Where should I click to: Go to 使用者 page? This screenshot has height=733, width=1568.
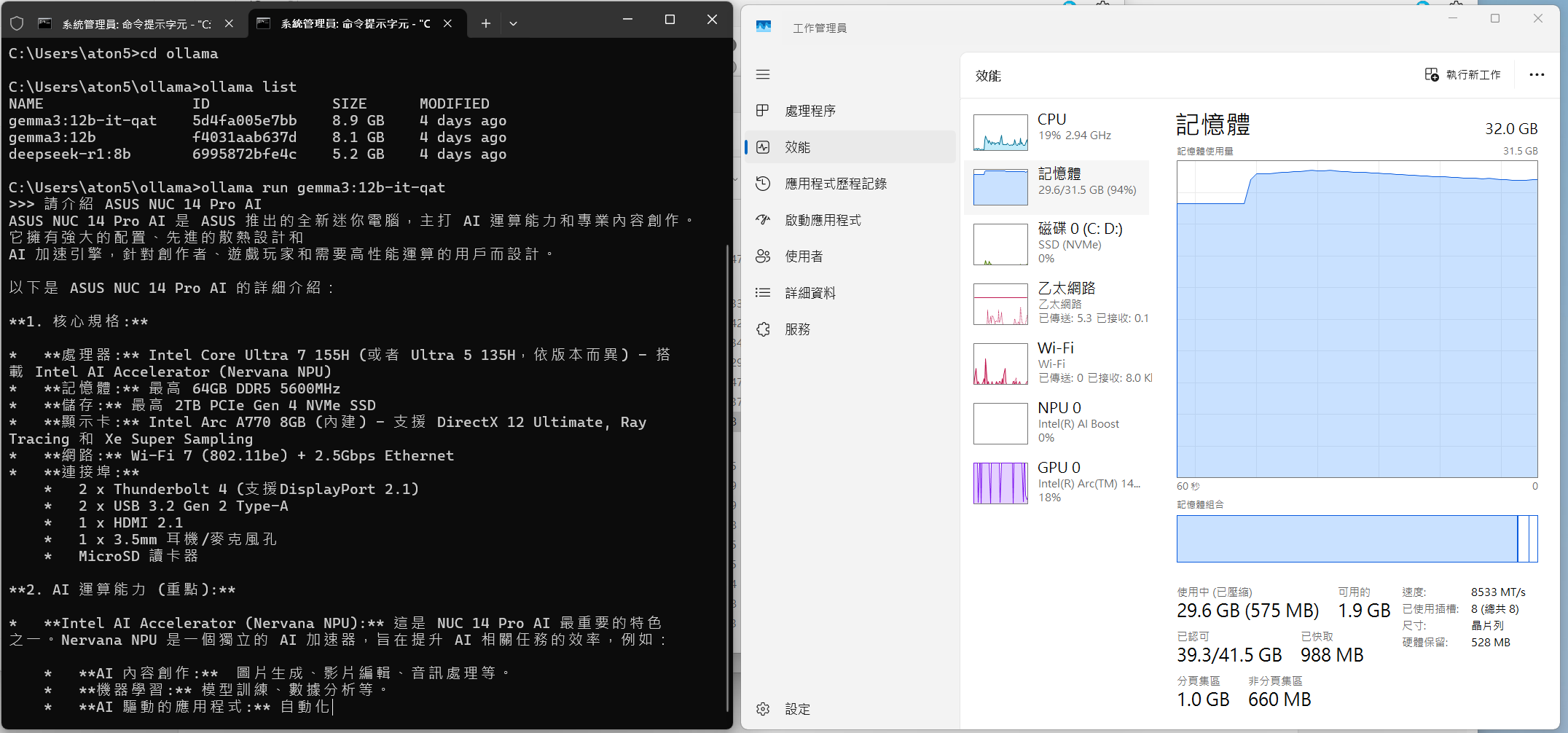804,256
